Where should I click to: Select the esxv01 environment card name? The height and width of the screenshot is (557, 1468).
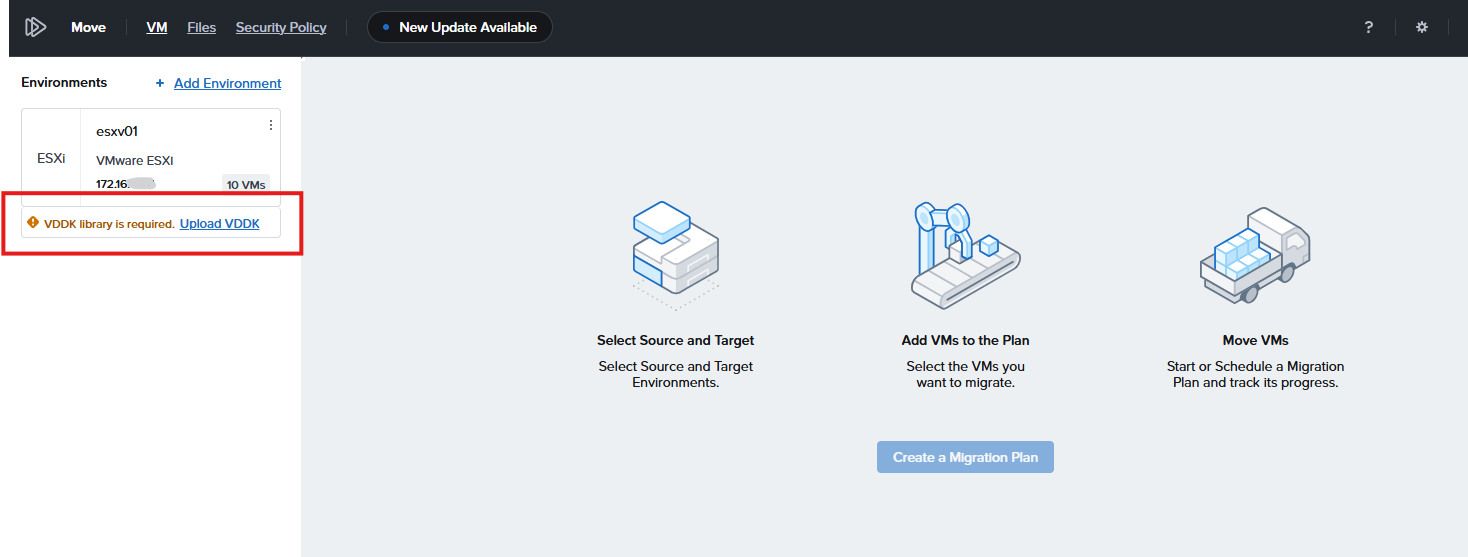(x=116, y=131)
